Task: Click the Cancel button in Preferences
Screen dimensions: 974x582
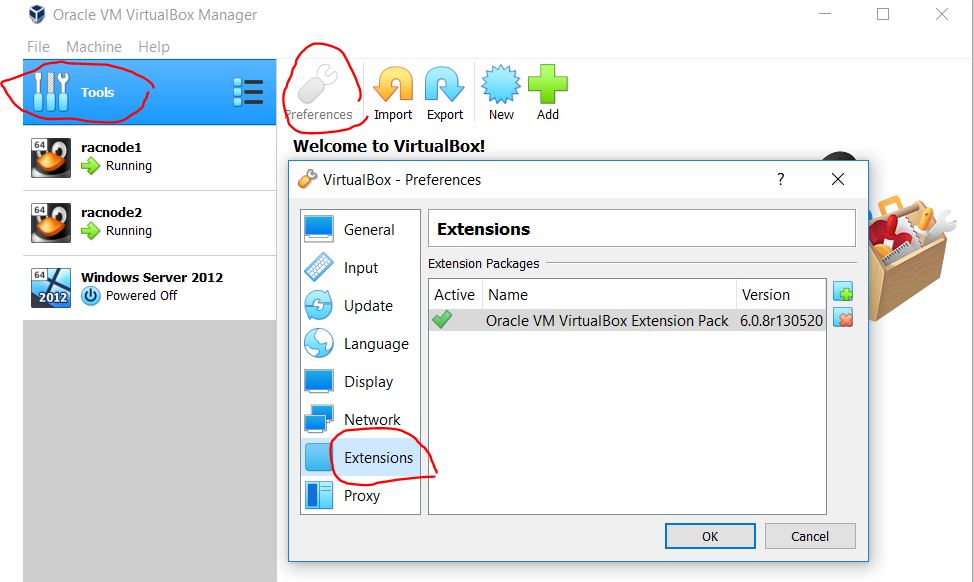Action: pyautogui.click(x=810, y=536)
